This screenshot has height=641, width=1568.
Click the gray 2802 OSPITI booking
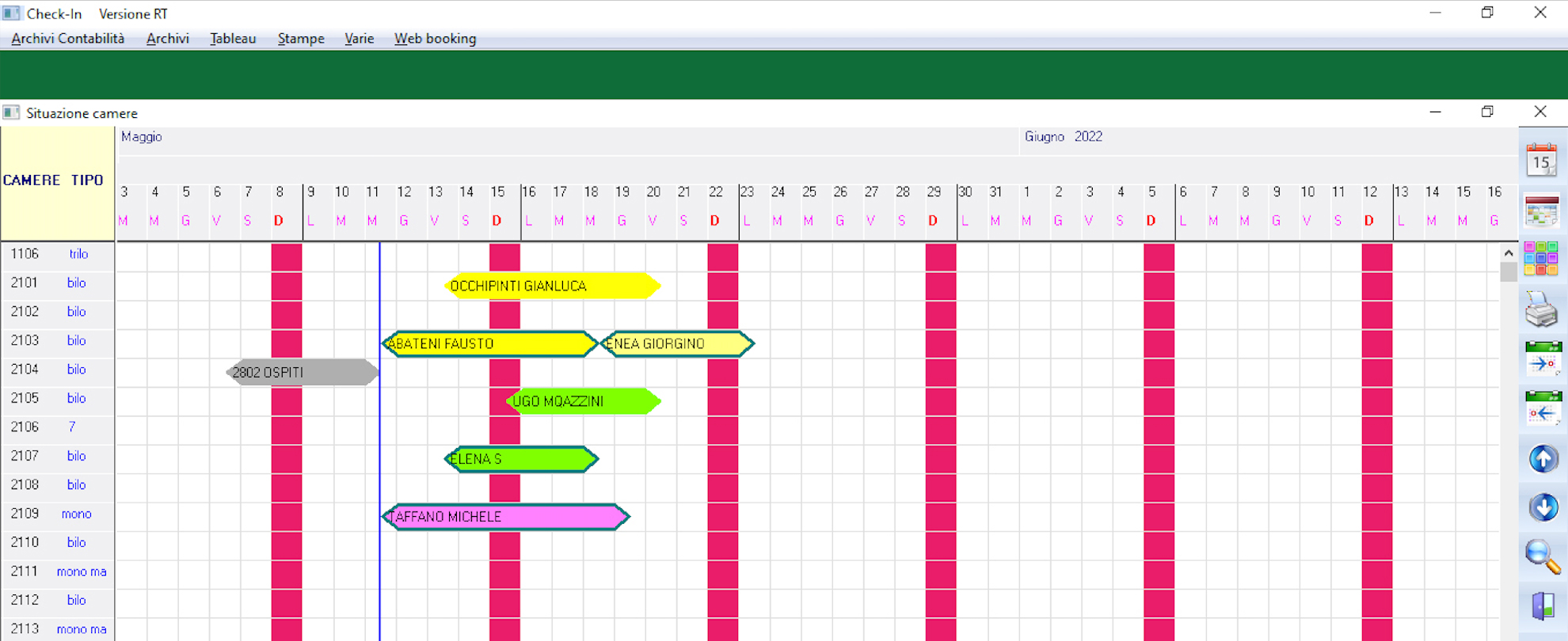pos(302,373)
